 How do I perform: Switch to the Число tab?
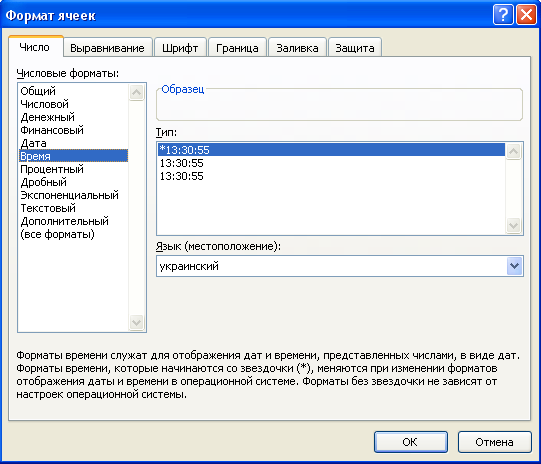[35, 47]
